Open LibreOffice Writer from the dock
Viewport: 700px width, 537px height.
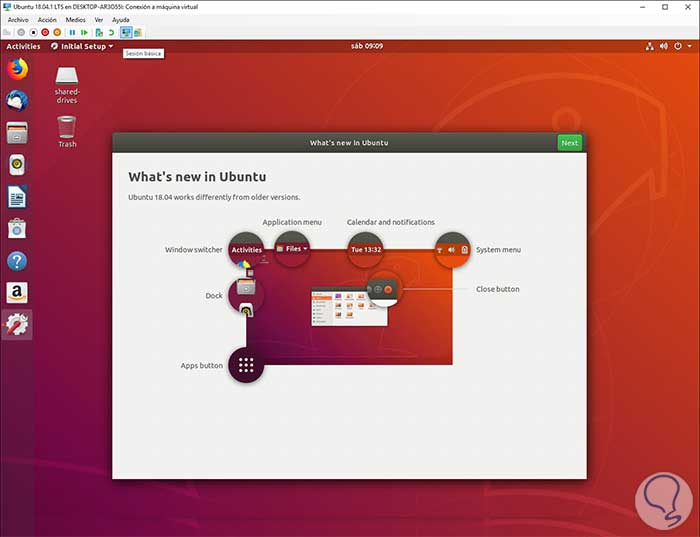(17, 197)
